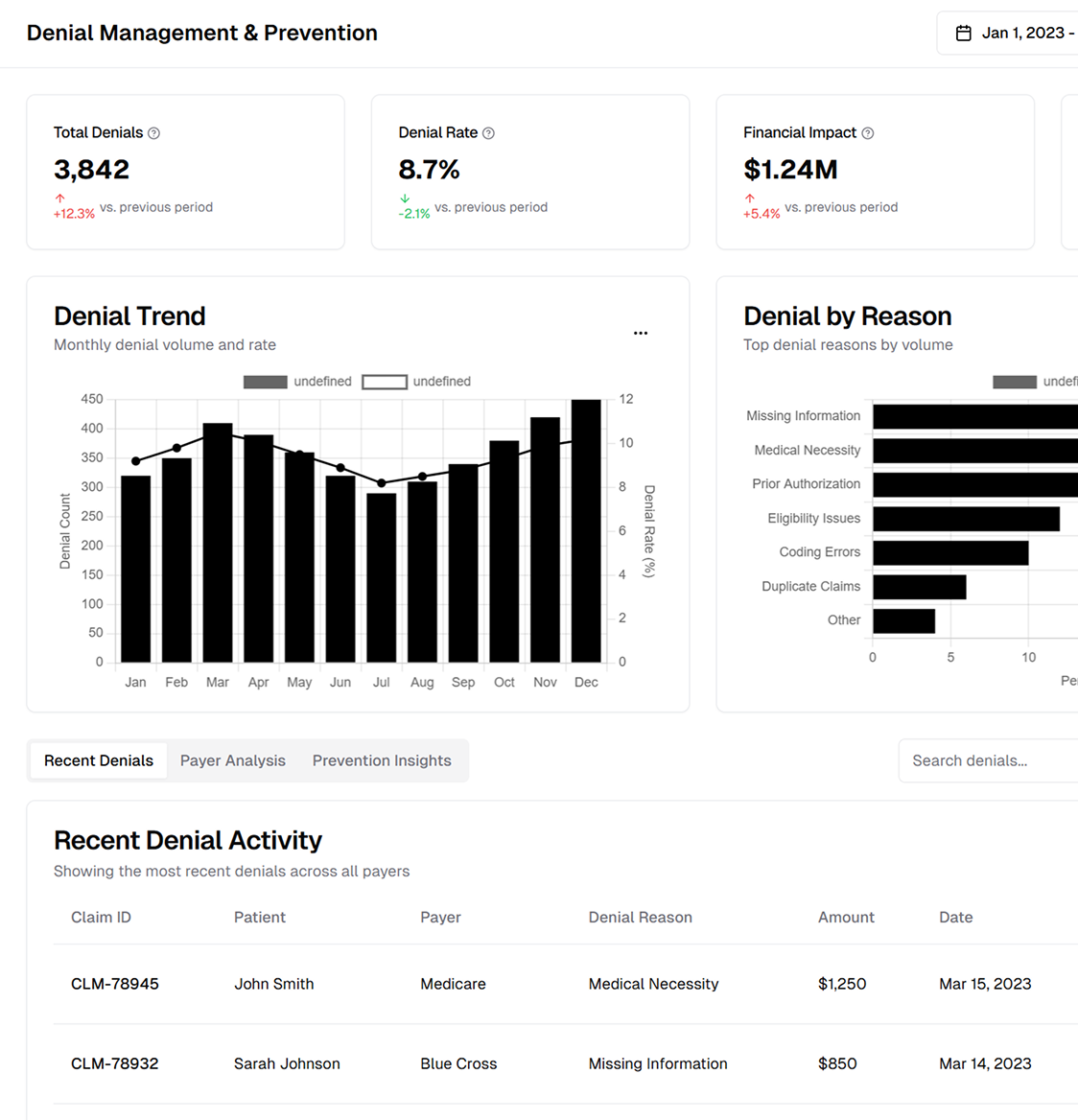Toggle the legend swatch in Denial by Reason
The height and width of the screenshot is (1120, 1078).
pos(1014,382)
